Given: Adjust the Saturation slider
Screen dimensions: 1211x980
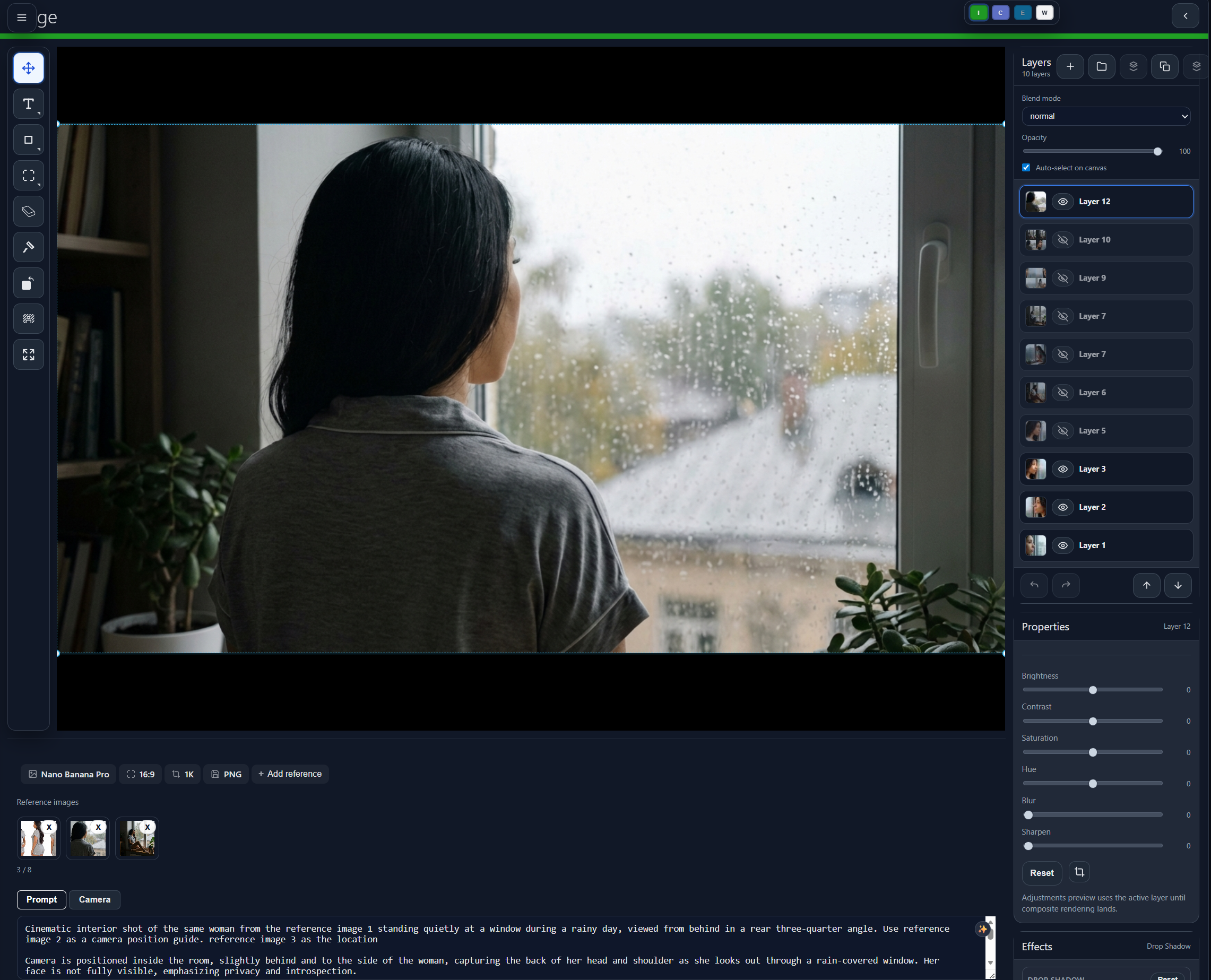Looking at the screenshot, I should pyautogui.click(x=1093, y=751).
